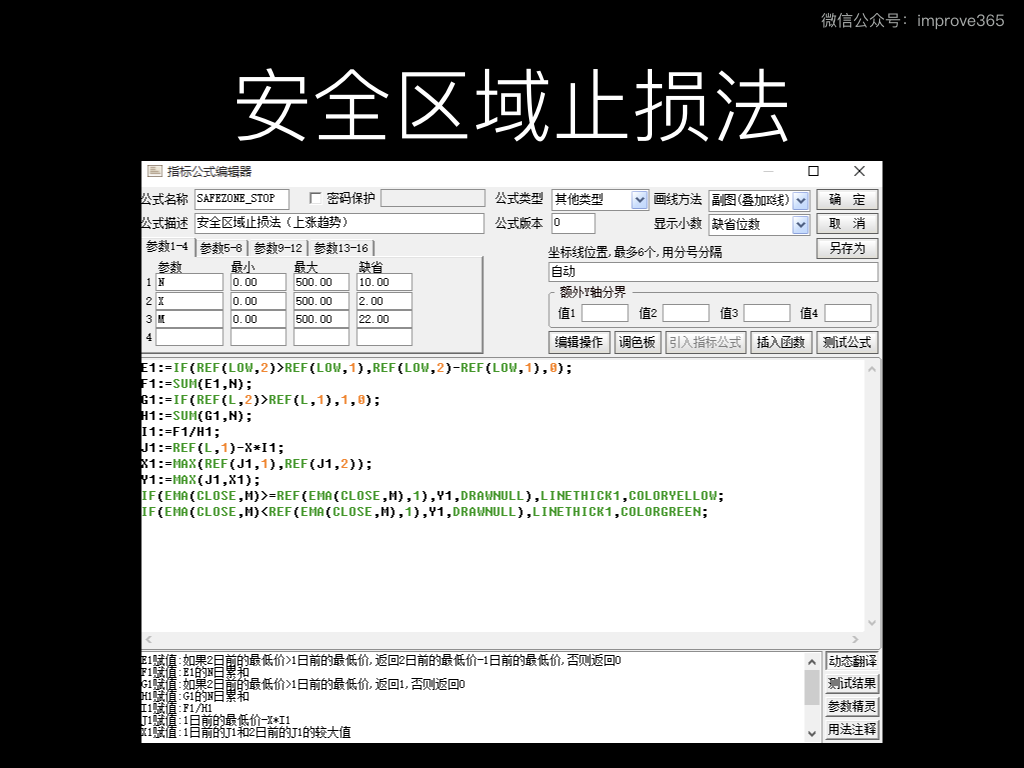Viewport: 1024px width, 768px height.
Task: Enable the 密码保护 checkbox
Action: (316, 199)
